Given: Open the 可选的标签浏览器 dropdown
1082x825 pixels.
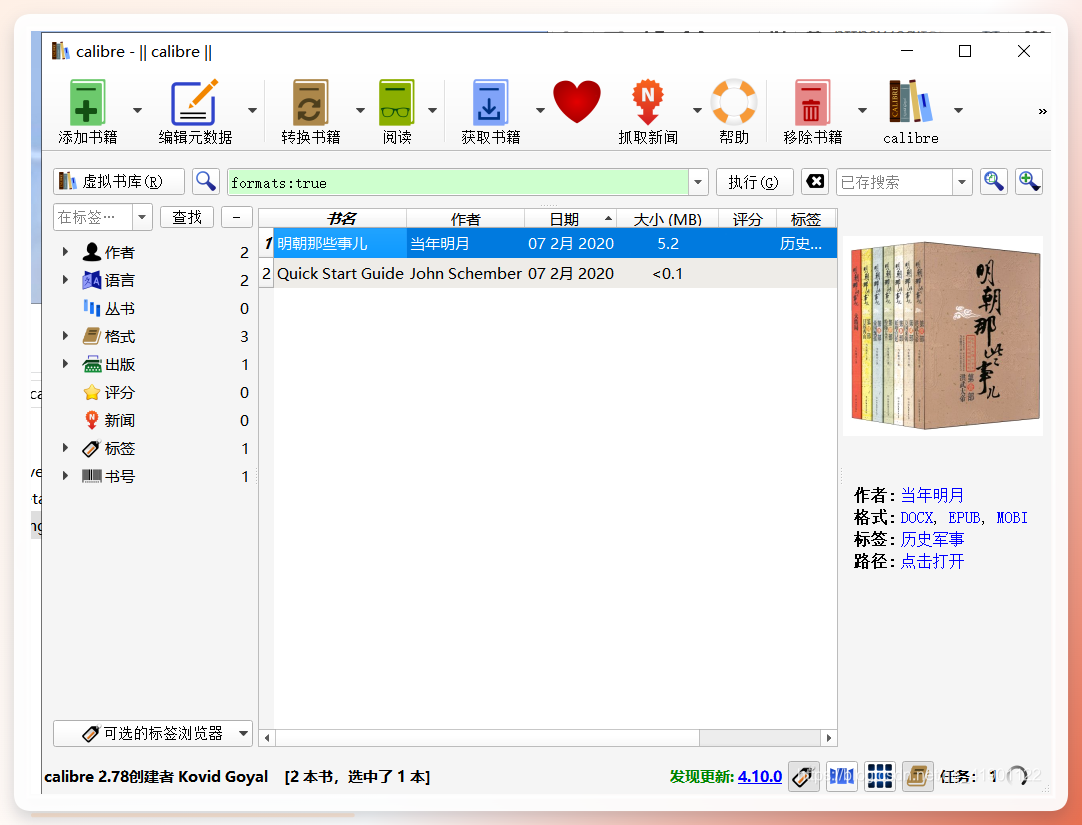Looking at the screenshot, I should 153,733.
